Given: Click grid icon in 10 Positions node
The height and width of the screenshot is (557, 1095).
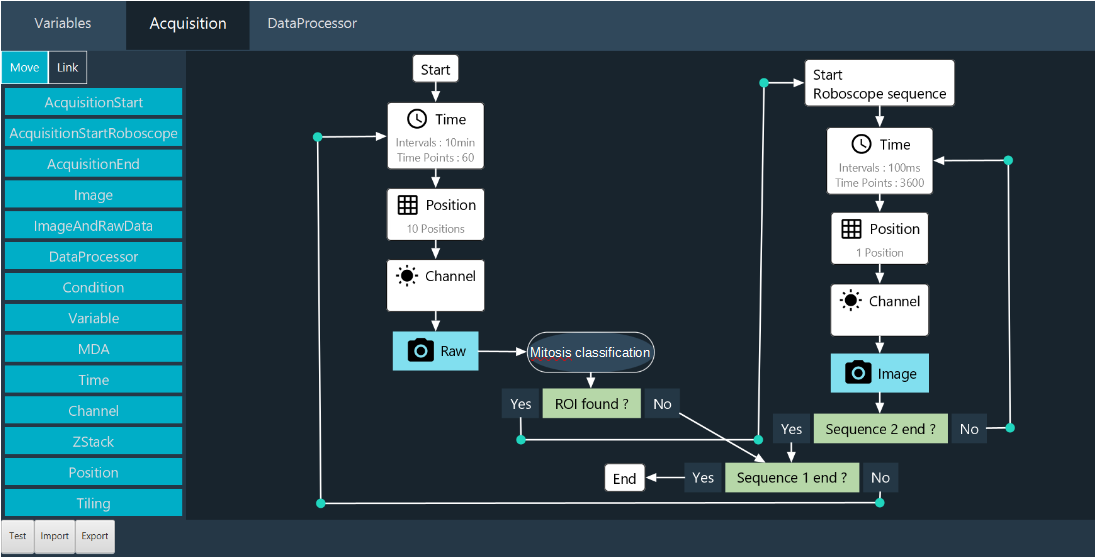Looking at the screenshot, I should click(x=408, y=205).
